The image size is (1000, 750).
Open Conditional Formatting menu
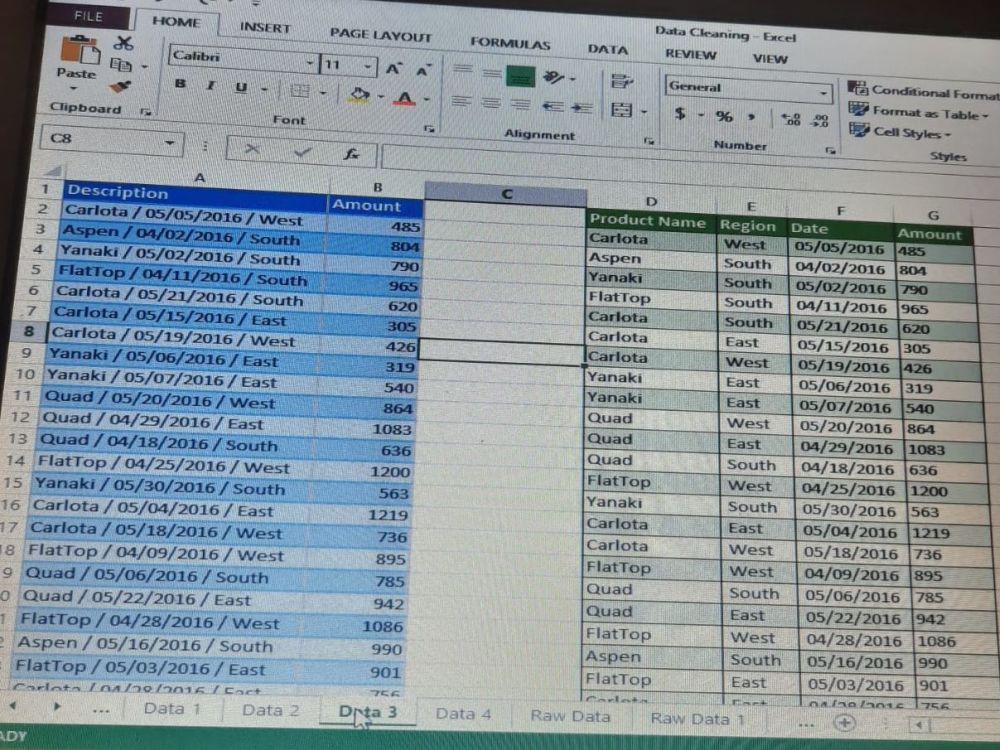tap(922, 91)
